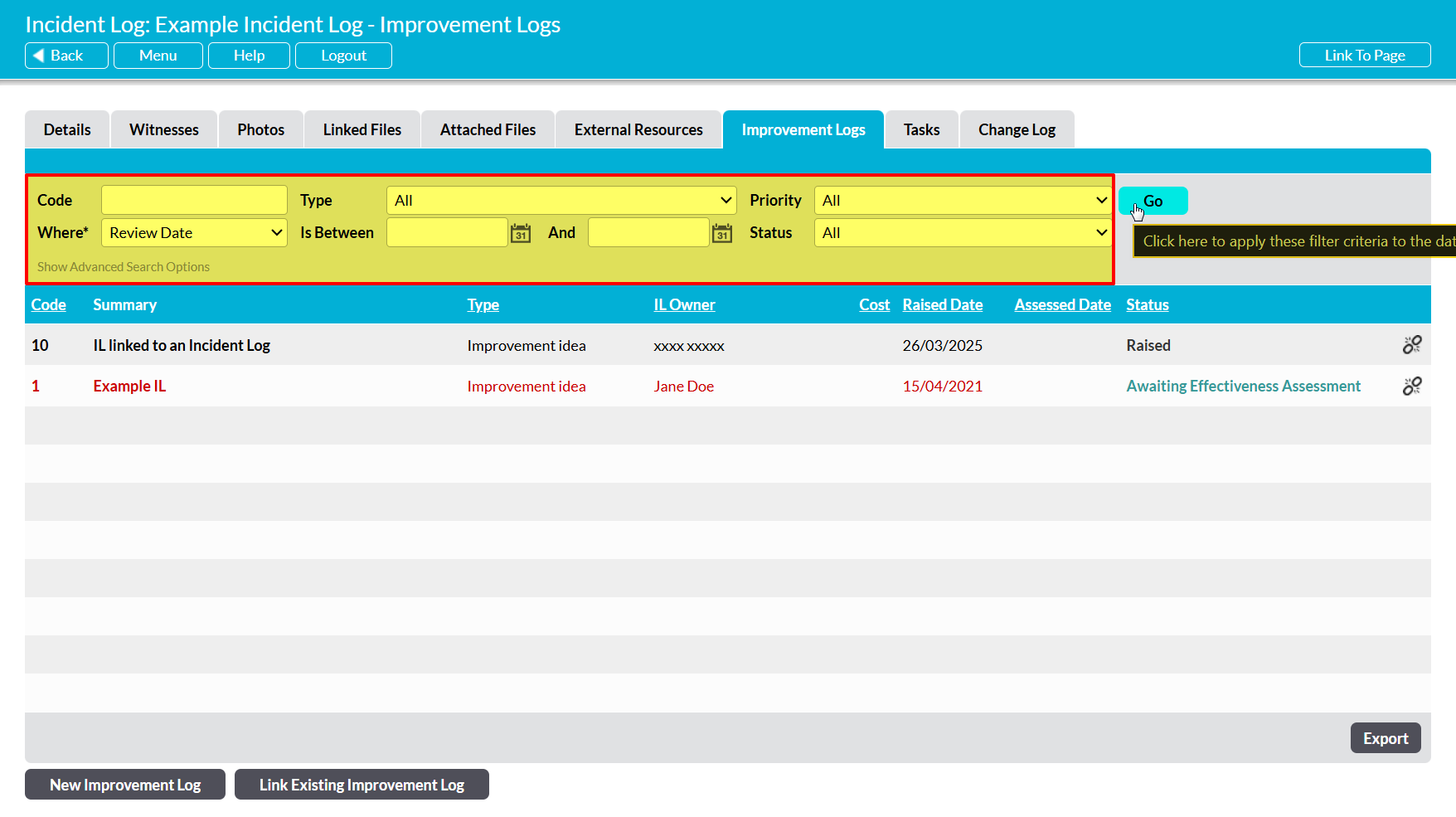Switch to the Linked Files tab
The width and height of the screenshot is (1456, 817).
click(362, 129)
